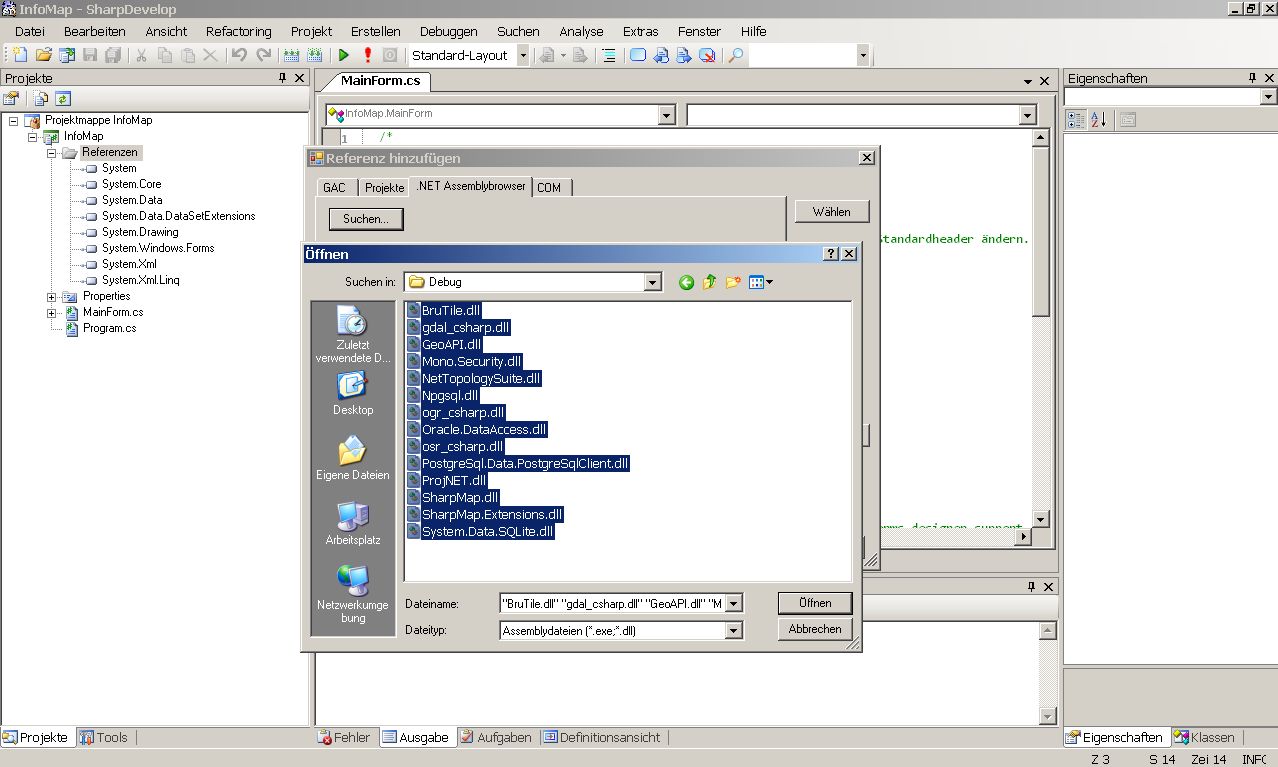The width and height of the screenshot is (1278, 767).
Task: Toggle the categorized view icon in Eigenschaften panel
Action: click(1075, 119)
